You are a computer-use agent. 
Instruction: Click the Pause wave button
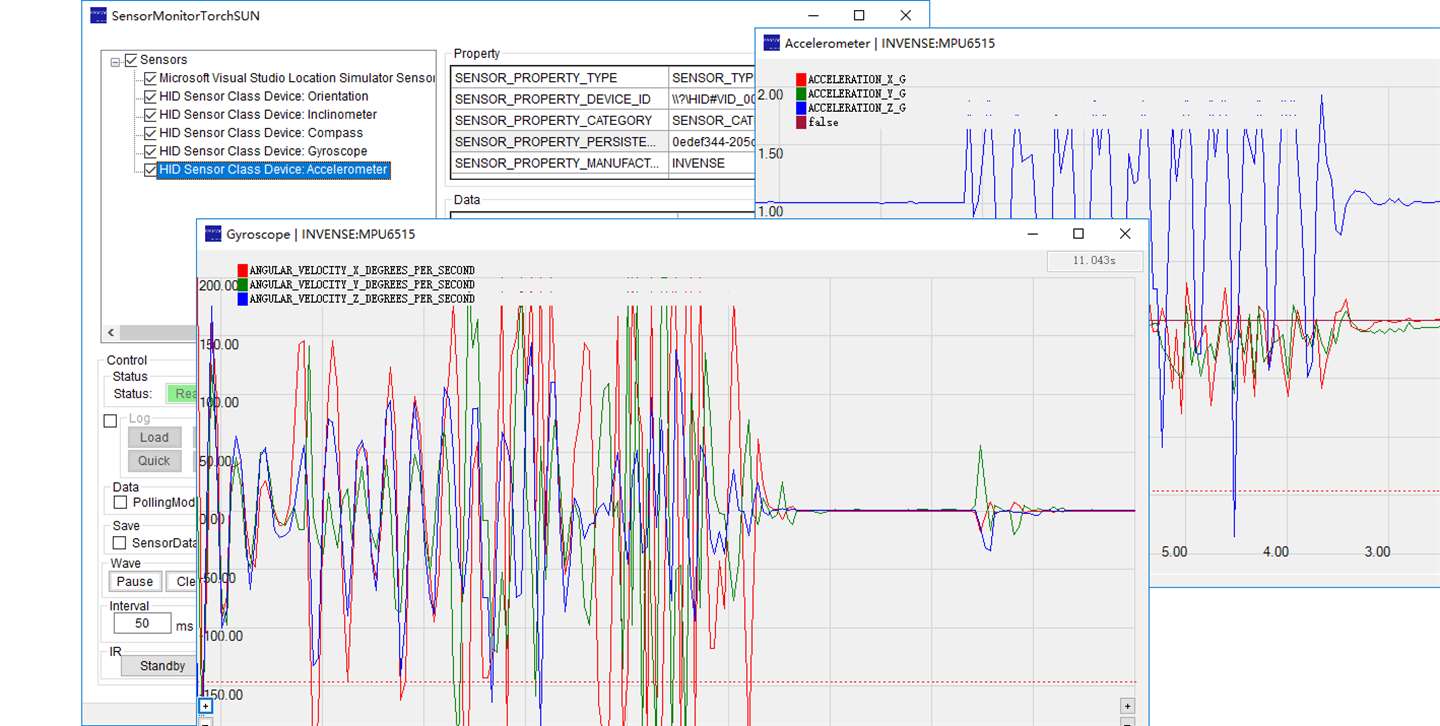coord(135,582)
